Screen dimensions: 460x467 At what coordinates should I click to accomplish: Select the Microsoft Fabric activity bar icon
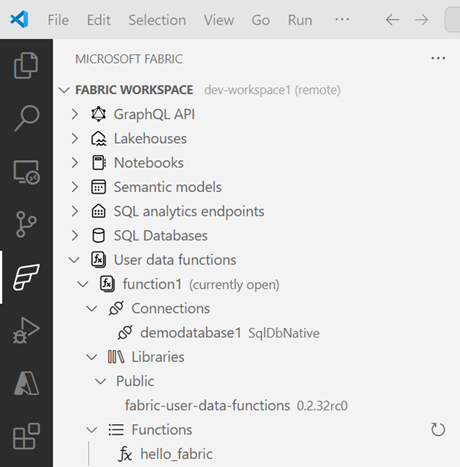point(26,277)
